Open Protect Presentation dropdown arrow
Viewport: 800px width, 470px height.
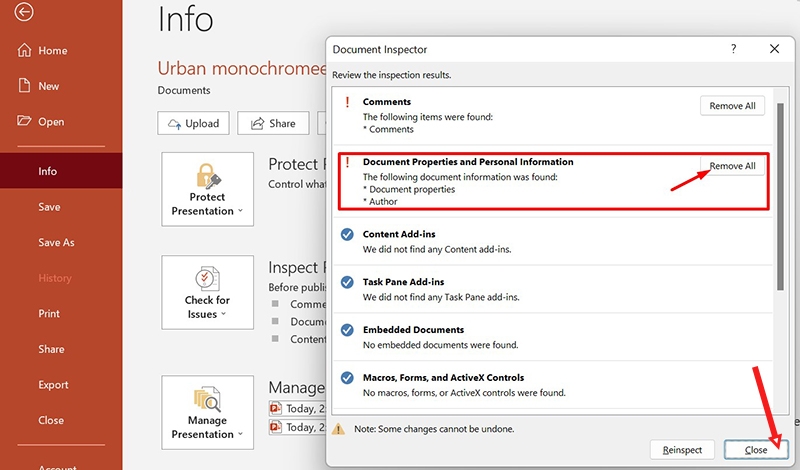point(240,211)
